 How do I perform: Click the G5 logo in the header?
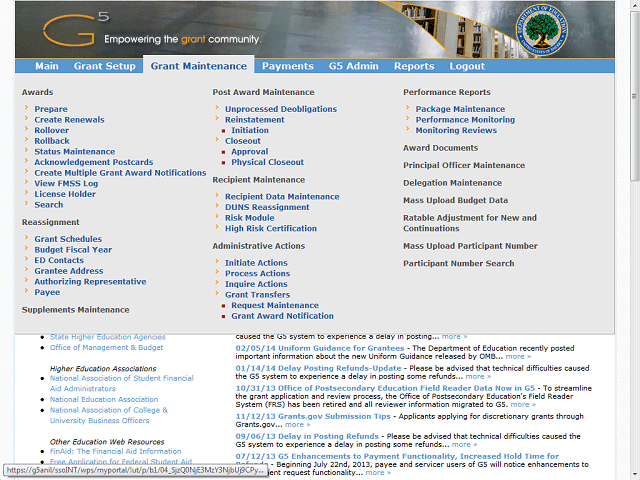(76, 29)
